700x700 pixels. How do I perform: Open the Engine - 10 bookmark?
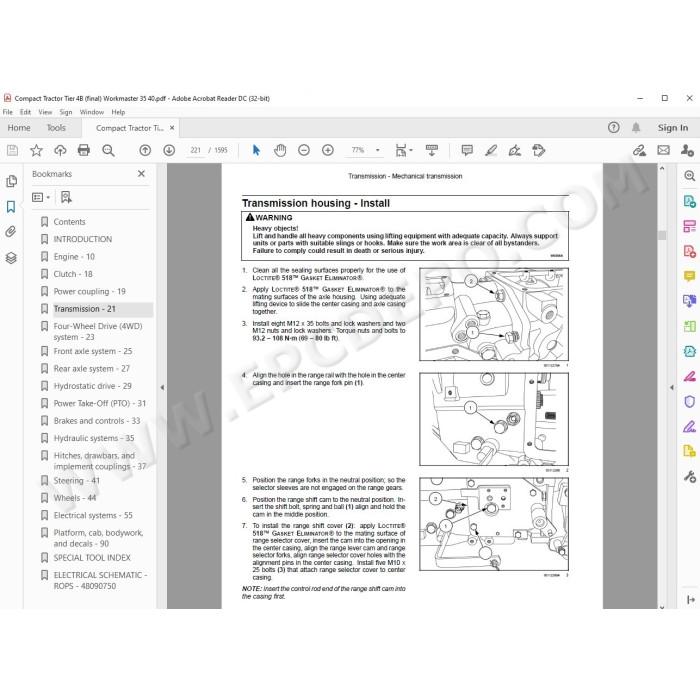(74, 257)
